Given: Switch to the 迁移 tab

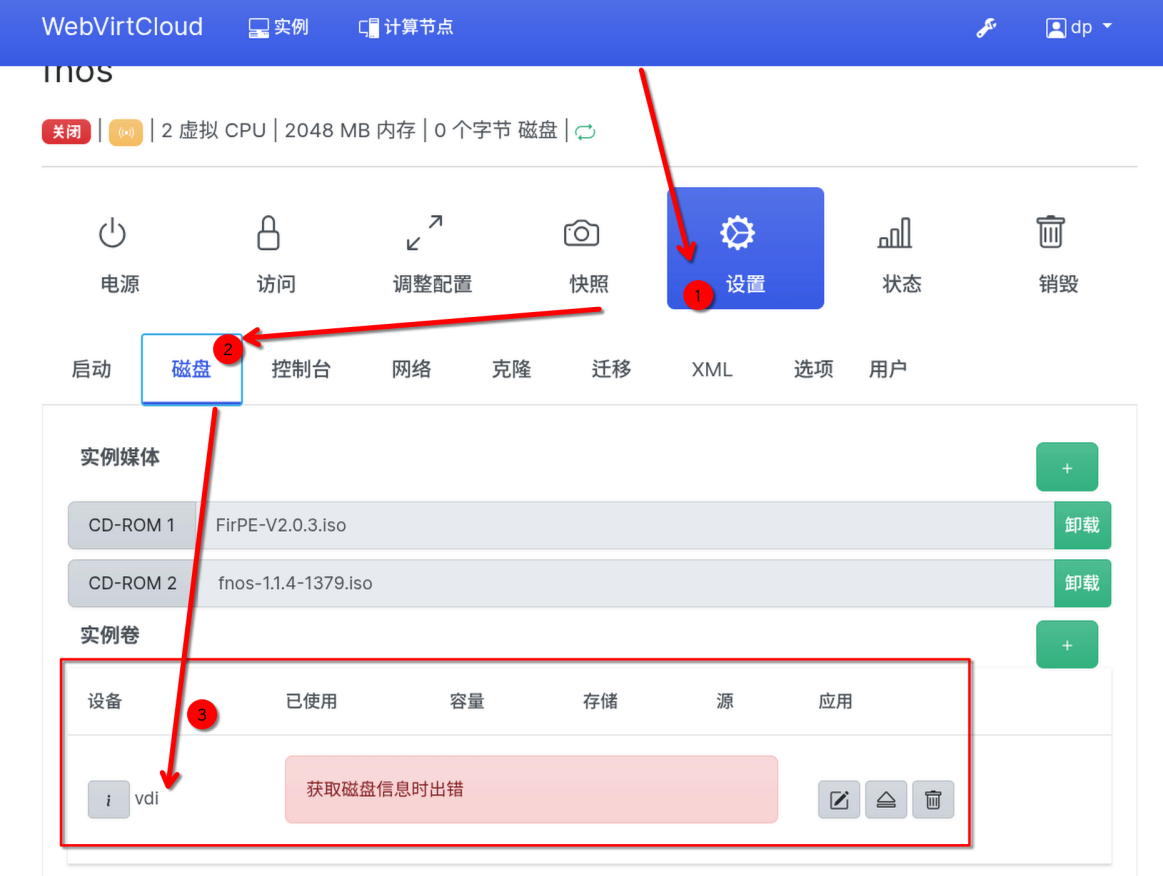Looking at the screenshot, I should (612, 369).
